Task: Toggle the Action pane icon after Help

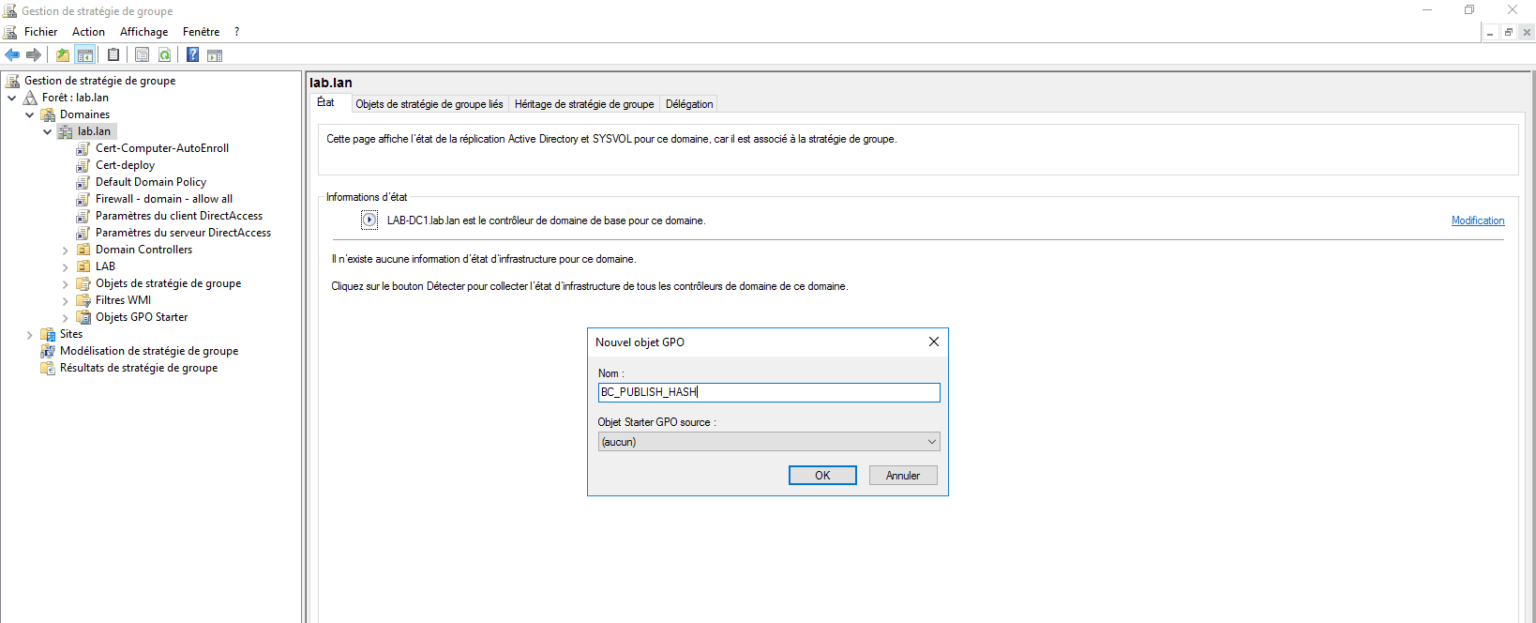Action: (214, 55)
